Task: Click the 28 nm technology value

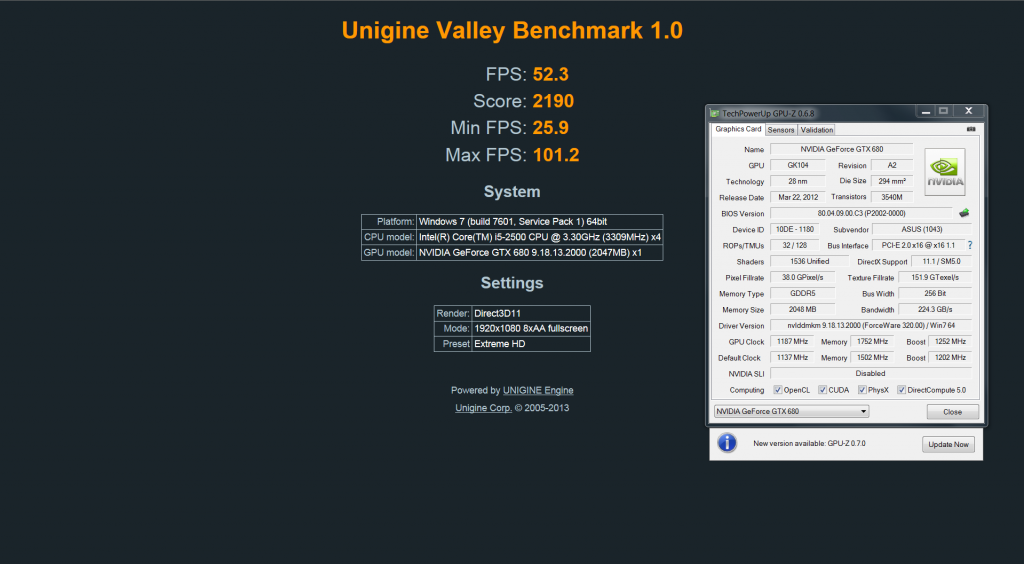Action: (x=797, y=181)
